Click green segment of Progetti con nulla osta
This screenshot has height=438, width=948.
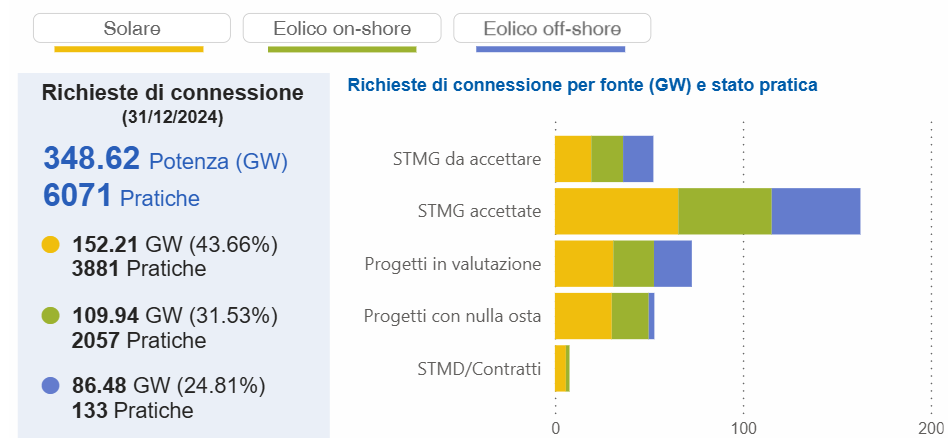point(630,316)
